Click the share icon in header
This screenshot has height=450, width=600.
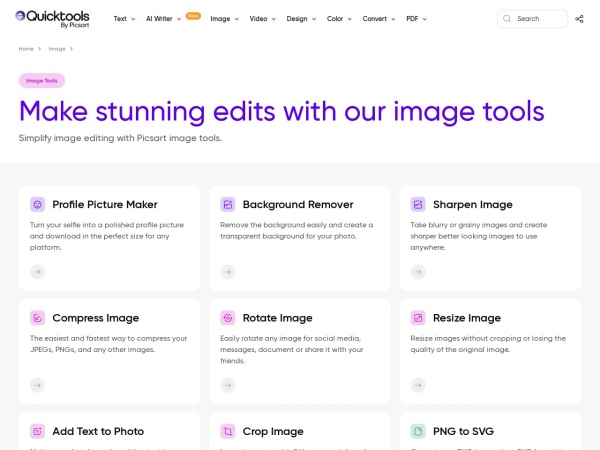[x=579, y=18]
